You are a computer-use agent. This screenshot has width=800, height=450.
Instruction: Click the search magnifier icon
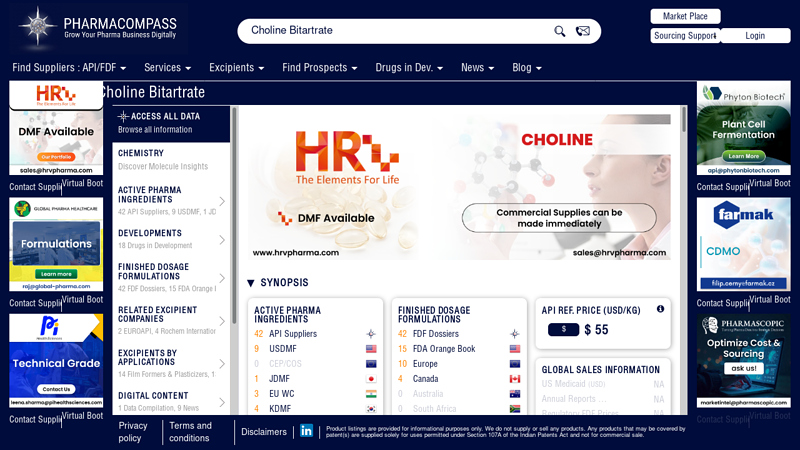coord(560,31)
